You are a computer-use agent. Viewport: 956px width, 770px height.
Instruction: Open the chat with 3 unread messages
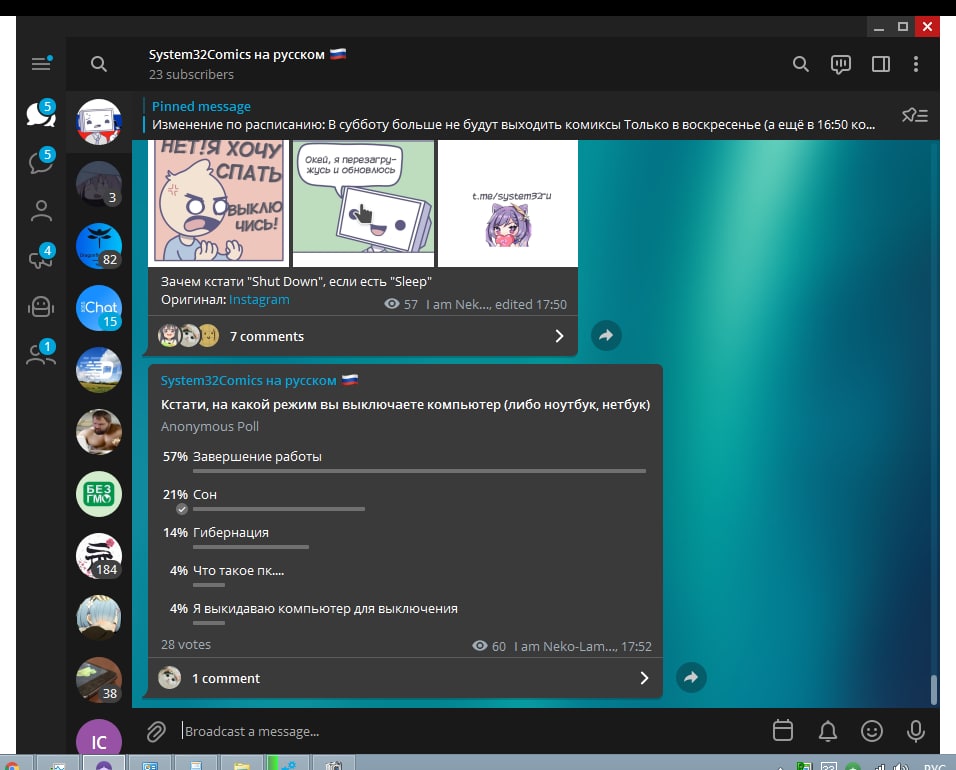(99, 184)
